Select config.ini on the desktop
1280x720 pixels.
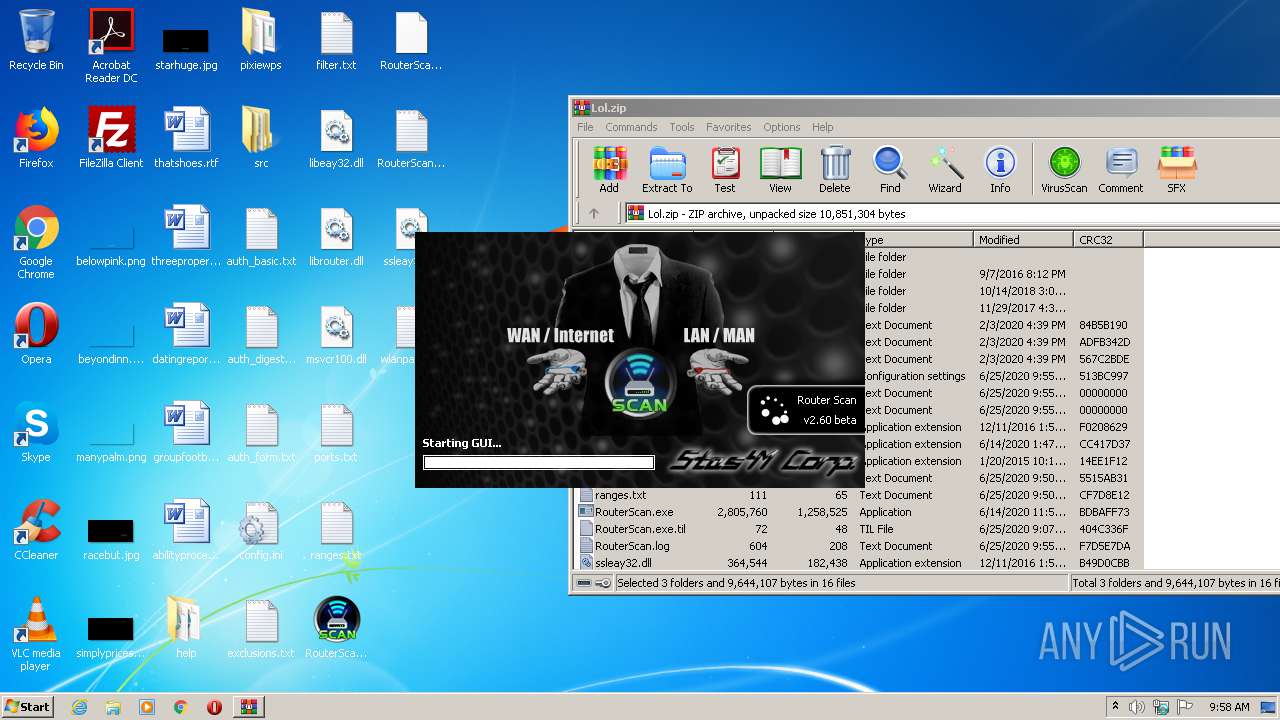[x=260, y=530]
